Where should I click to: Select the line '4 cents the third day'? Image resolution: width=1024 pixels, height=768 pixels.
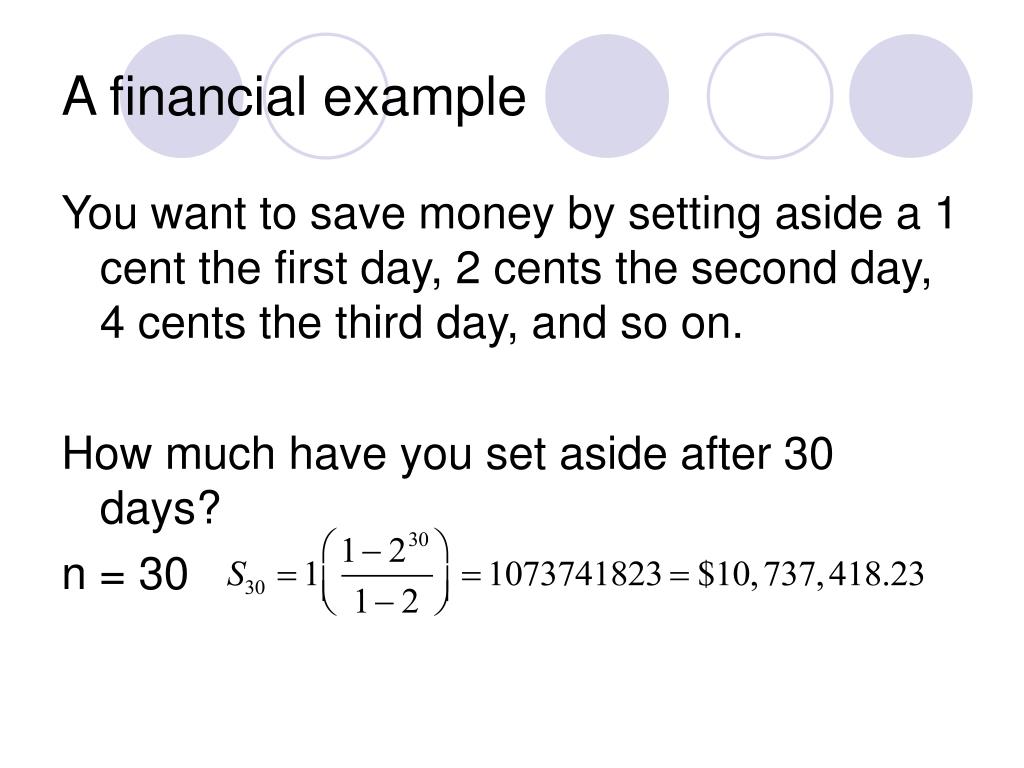coord(421,323)
